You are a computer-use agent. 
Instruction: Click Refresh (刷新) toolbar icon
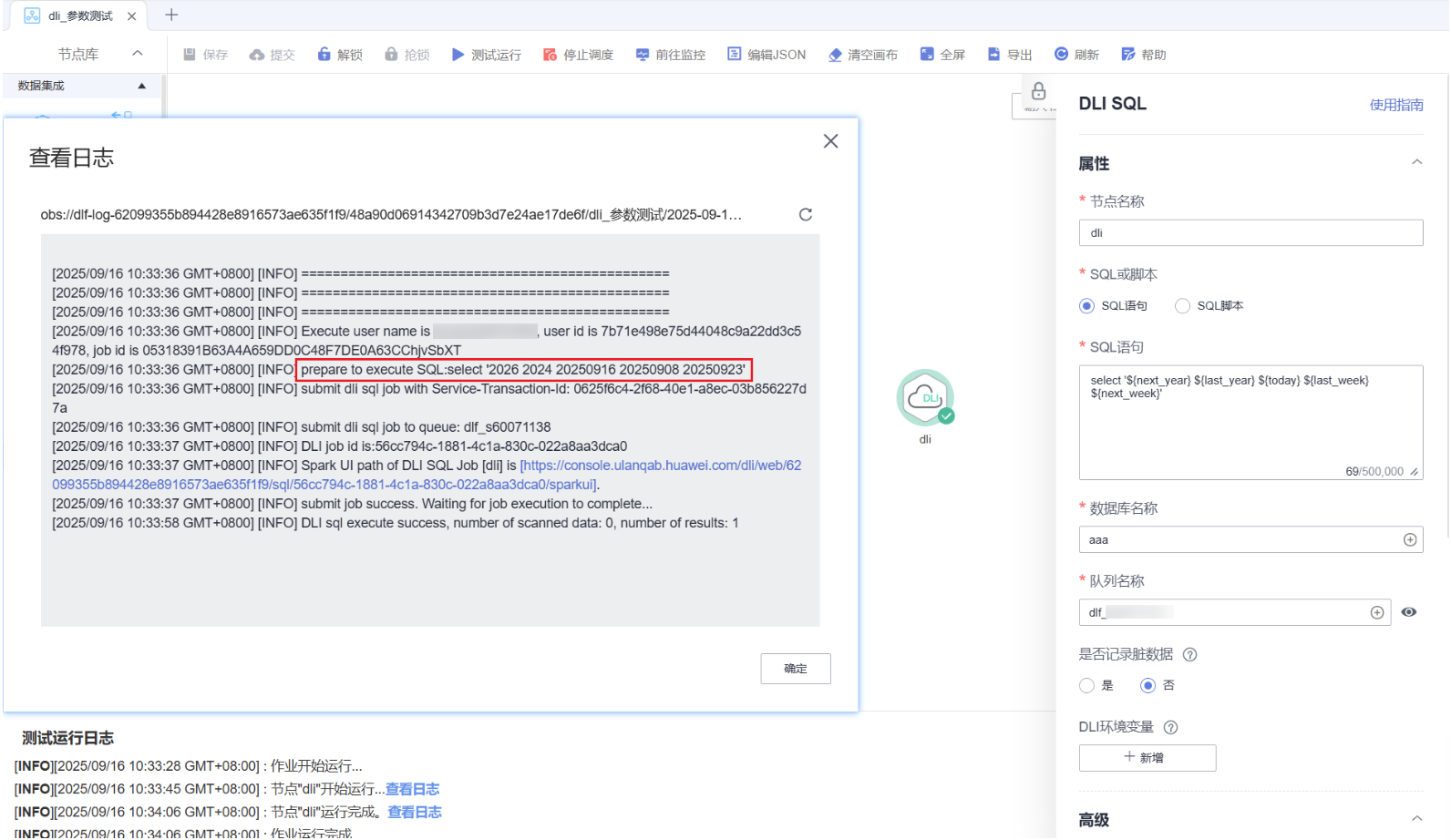pyautogui.click(x=1061, y=55)
